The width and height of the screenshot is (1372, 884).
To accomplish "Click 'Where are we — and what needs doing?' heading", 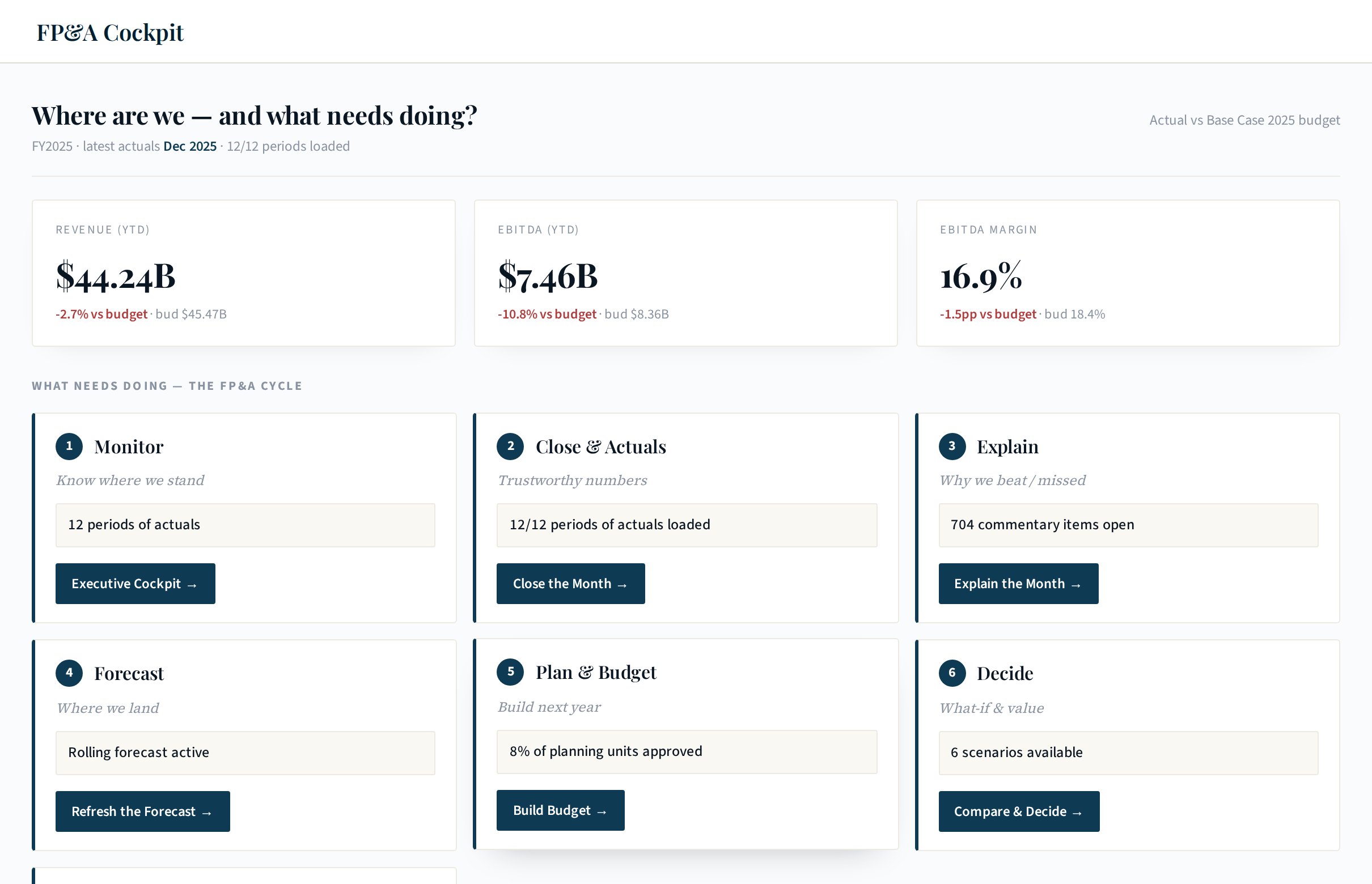I will click(255, 116).
